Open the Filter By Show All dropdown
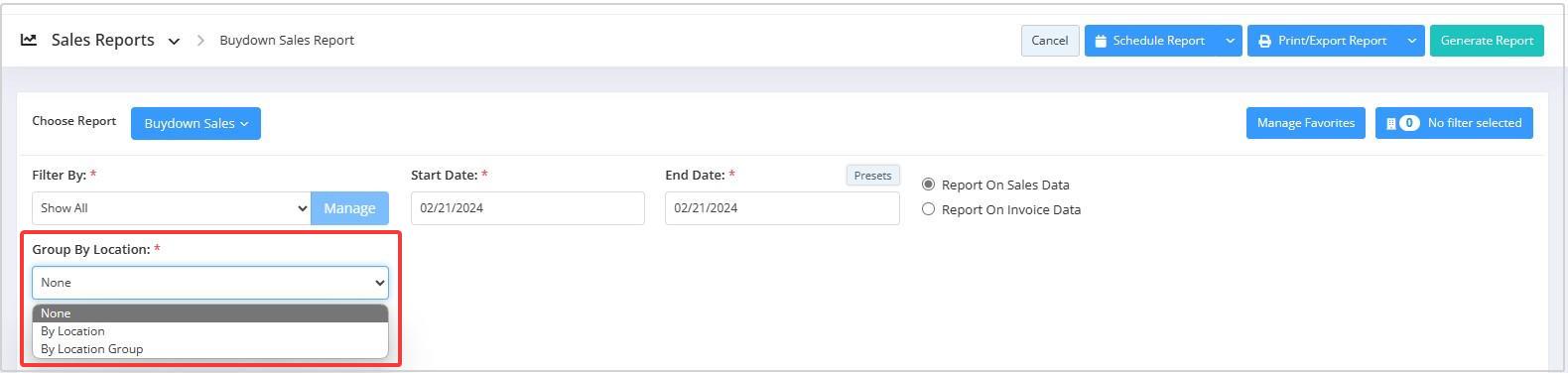1568x373 pixels. tap(172, 208)
